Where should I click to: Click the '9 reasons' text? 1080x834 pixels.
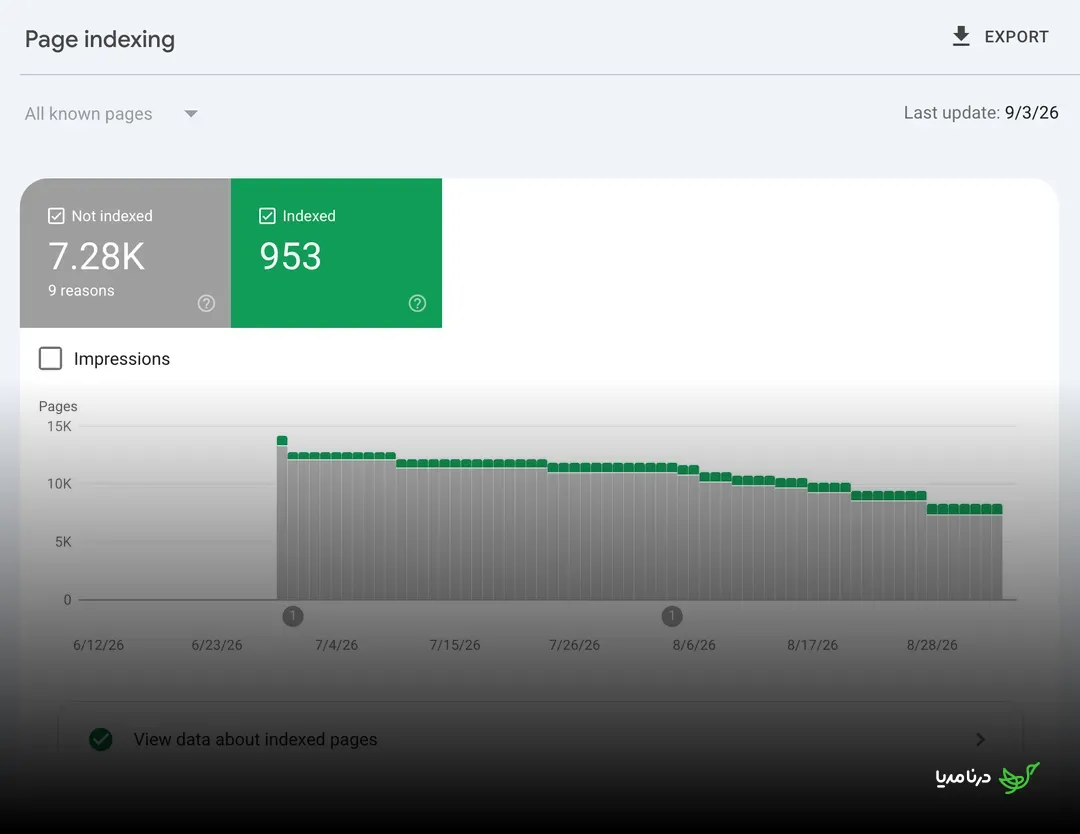click(81, 291)
